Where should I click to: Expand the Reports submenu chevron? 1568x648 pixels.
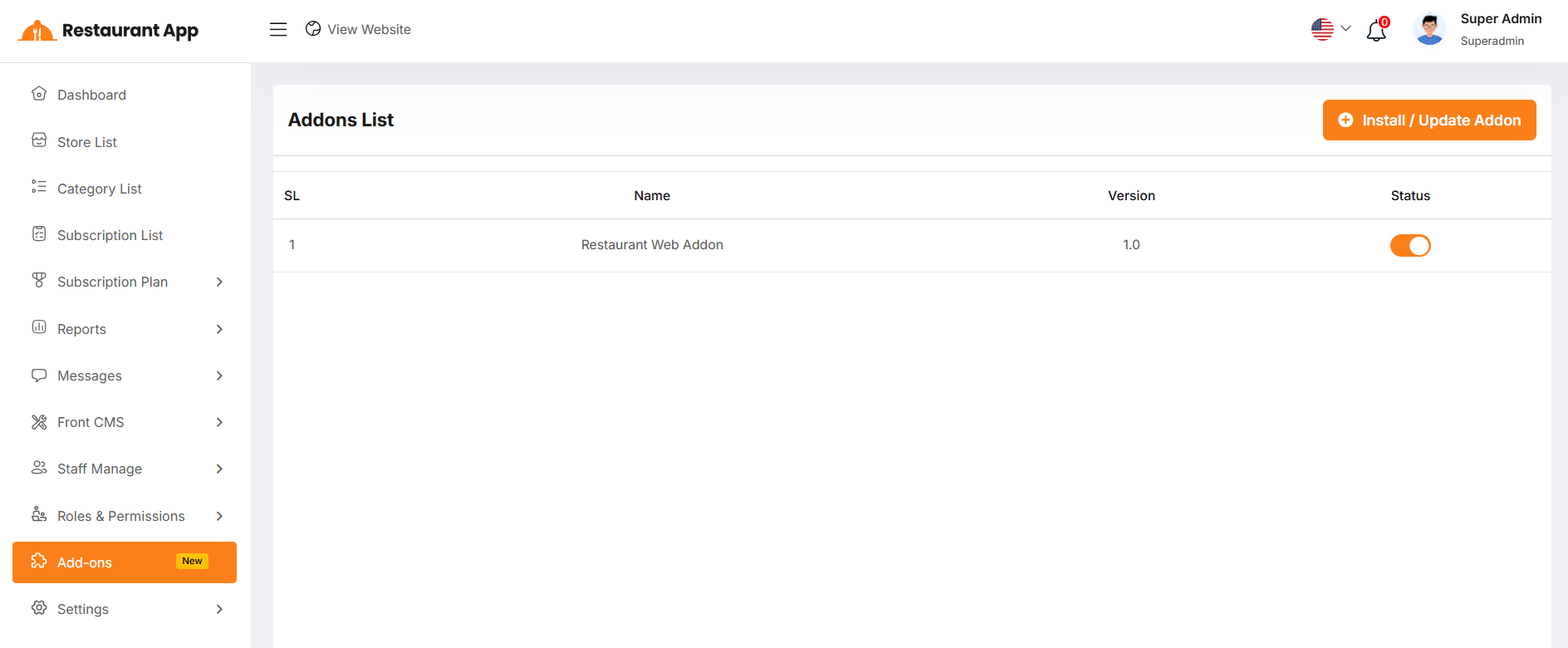coord(219,329)
